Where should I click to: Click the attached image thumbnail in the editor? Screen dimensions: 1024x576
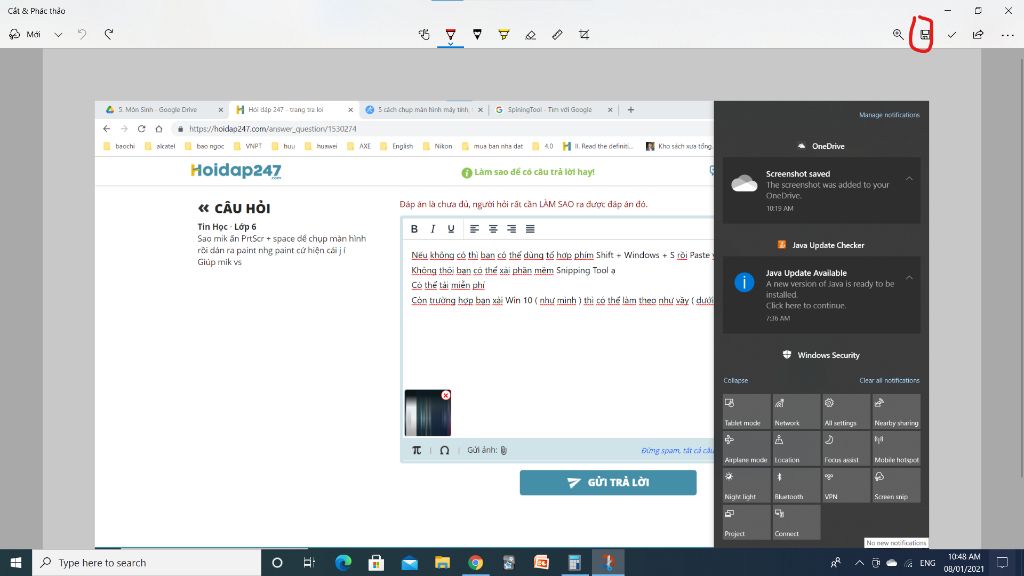(x=427, y=413)
